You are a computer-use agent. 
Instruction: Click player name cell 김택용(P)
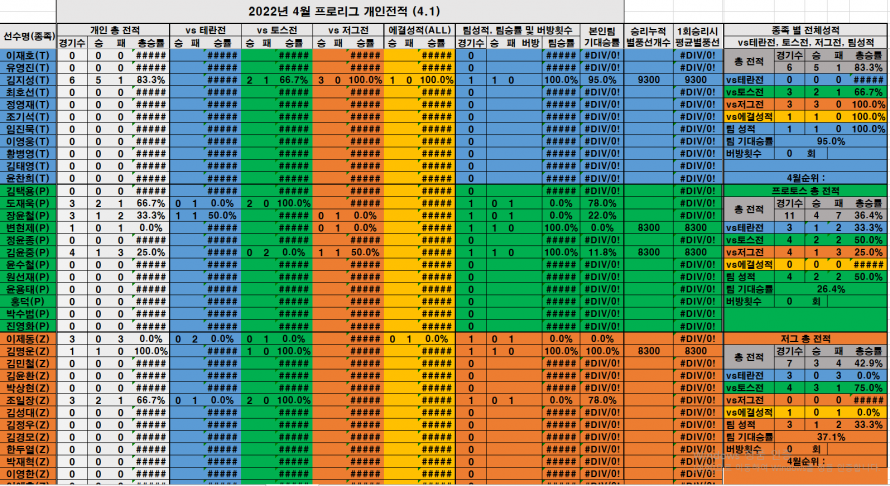coord(28,191)
